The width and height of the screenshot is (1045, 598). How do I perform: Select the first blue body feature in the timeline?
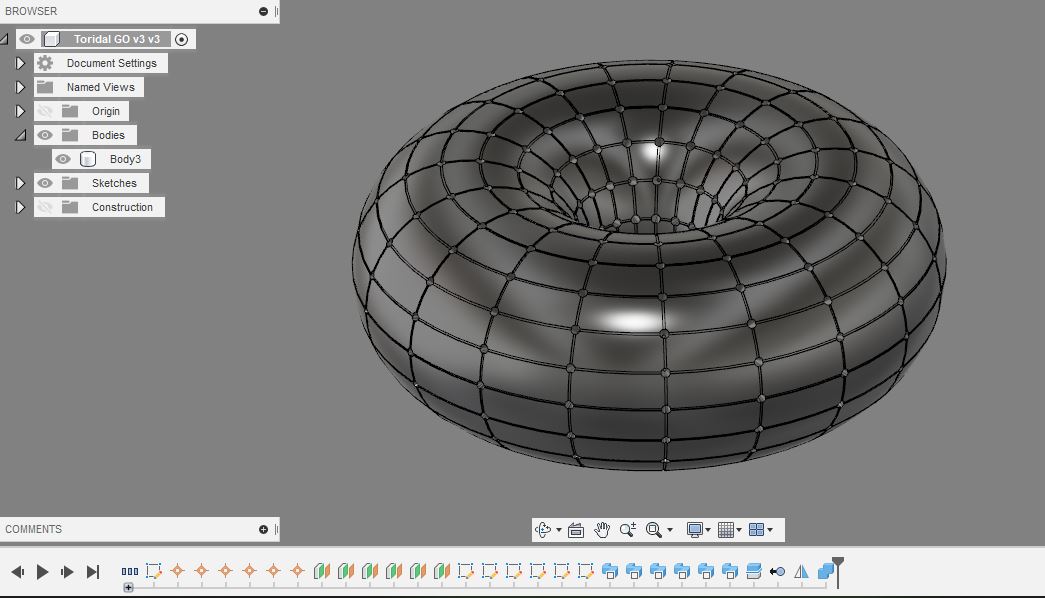point(609,571)
